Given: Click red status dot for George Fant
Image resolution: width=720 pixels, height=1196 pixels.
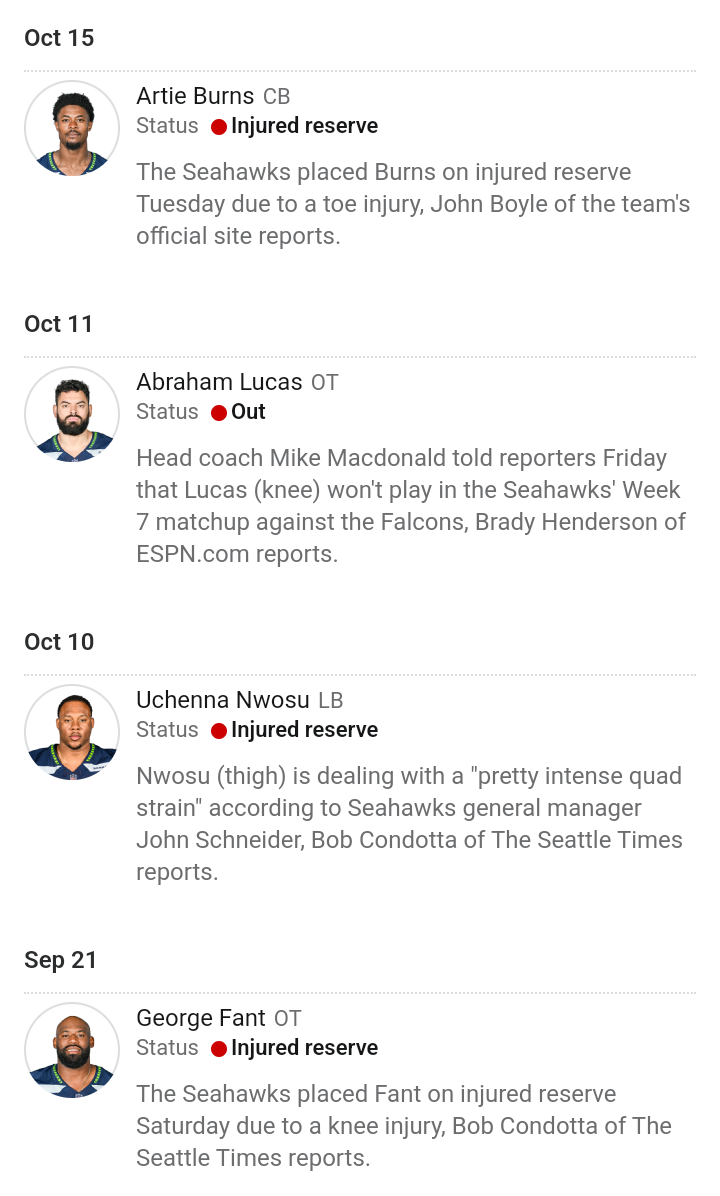Looking at the screenshot, I should click(219, 1049).
